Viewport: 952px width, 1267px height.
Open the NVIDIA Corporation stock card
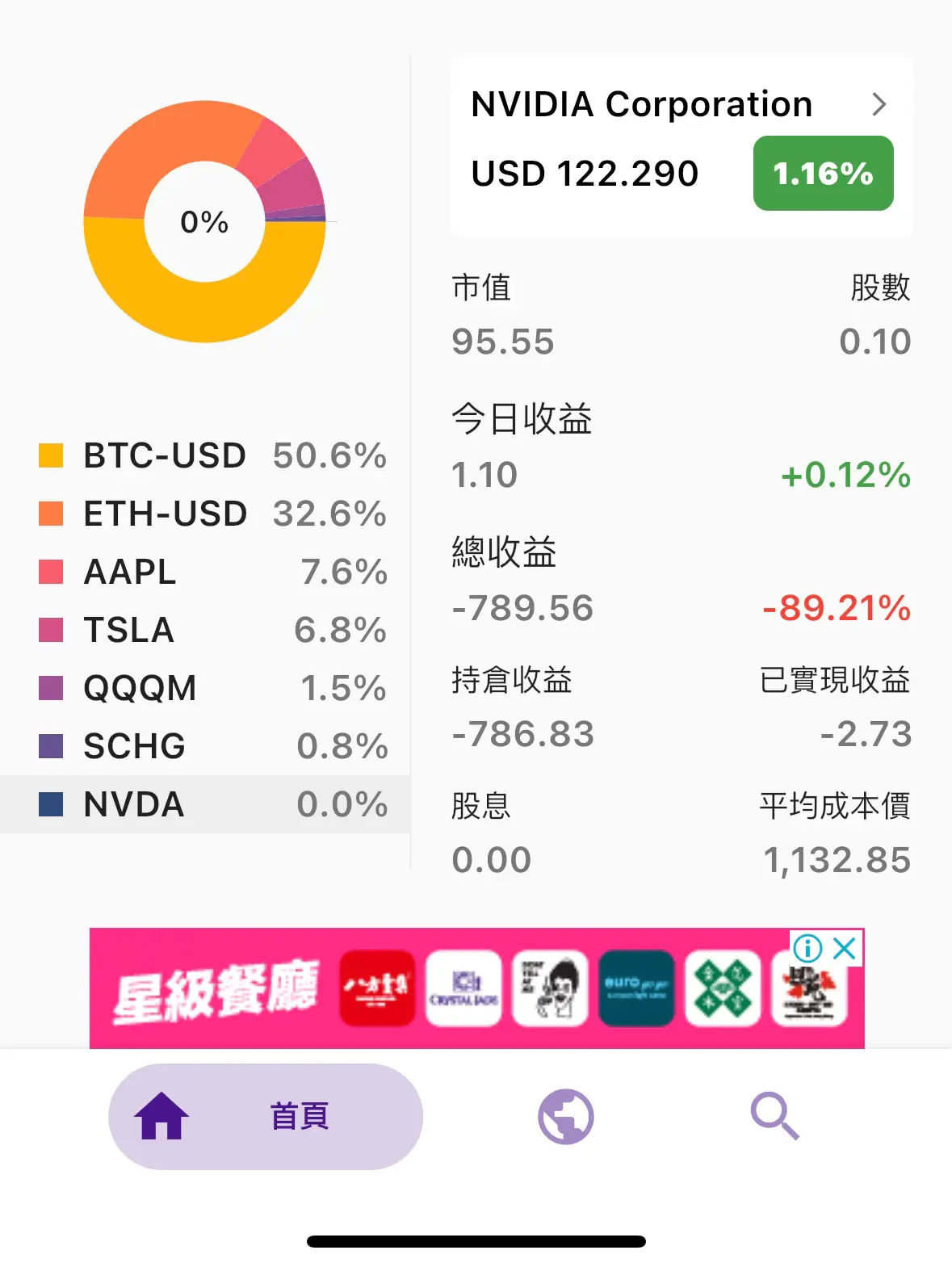pyautogui.click(x=681, y=146)
